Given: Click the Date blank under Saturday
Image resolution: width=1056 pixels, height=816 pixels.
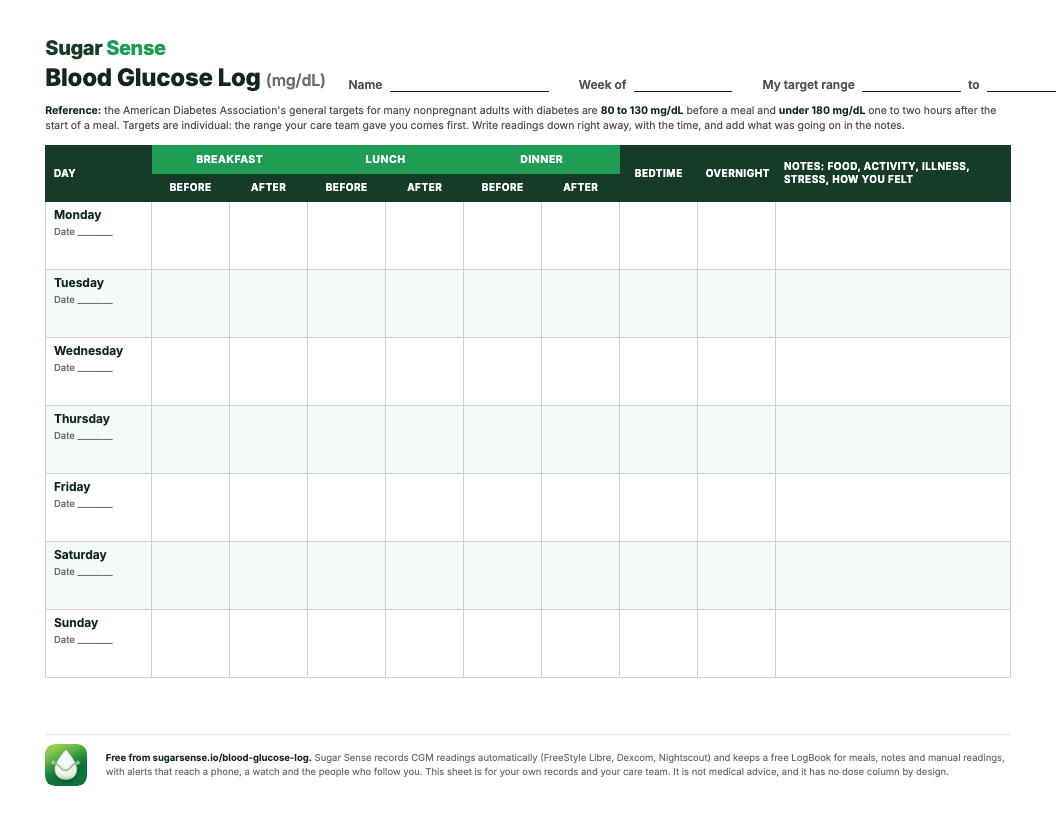Looking at the screenshot, I should point(95,574).
